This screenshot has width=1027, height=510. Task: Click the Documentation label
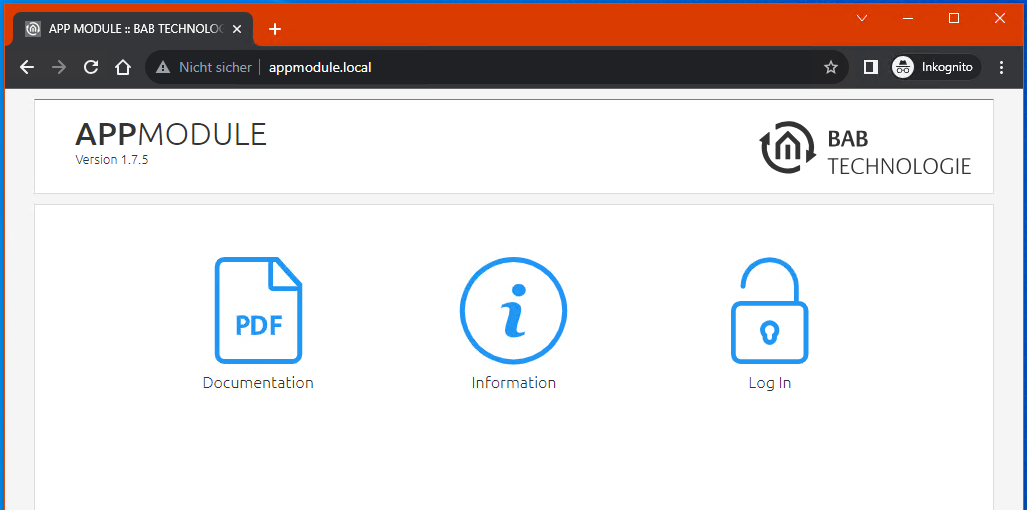[x=258, y=383]
